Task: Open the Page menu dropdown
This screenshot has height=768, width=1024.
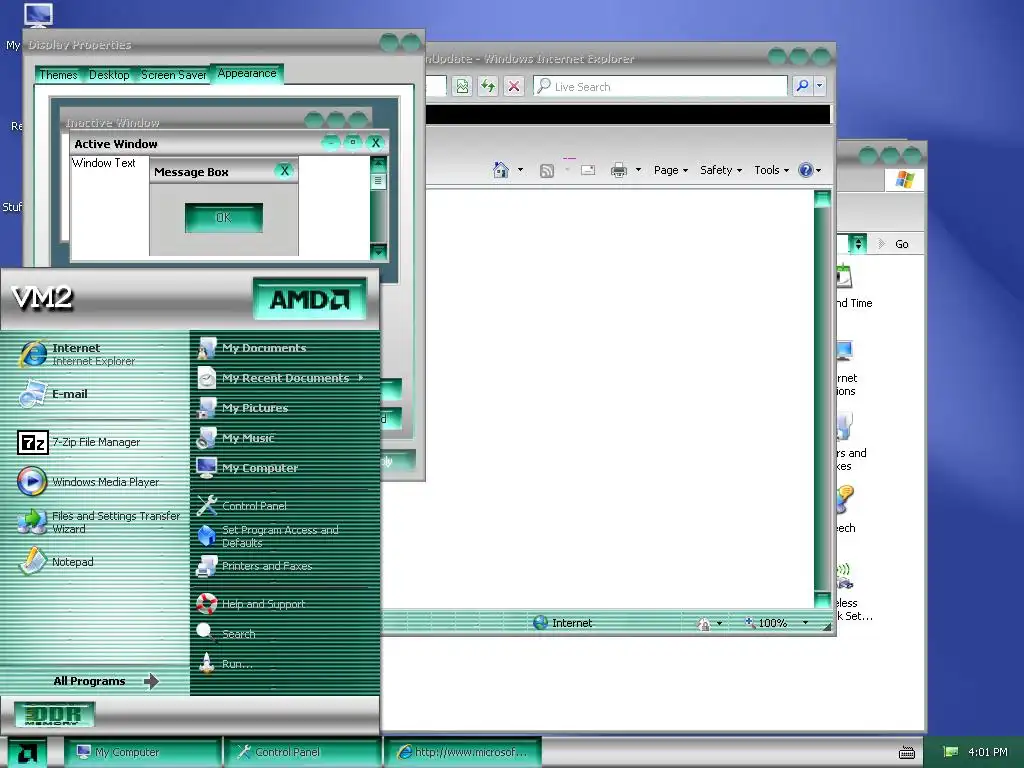Action: (x=671, y=170)
